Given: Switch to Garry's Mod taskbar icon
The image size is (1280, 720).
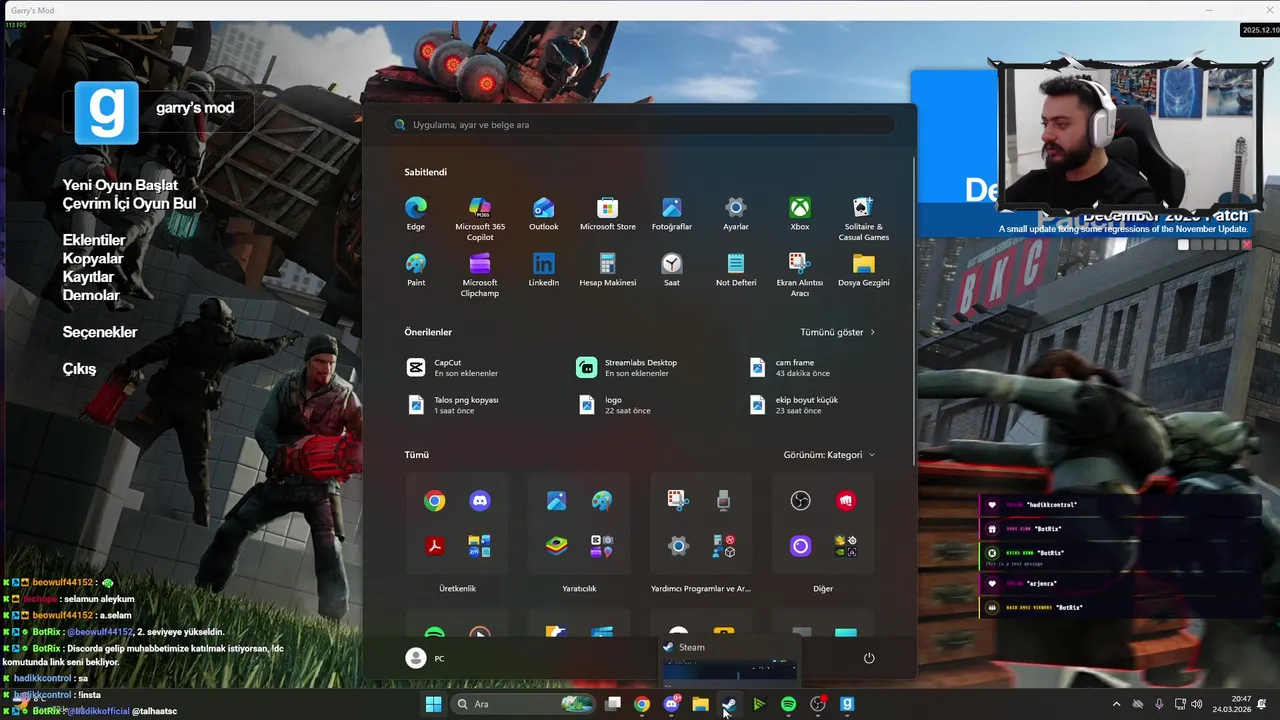Looking at the screenshot, I should tap(847, 704).
